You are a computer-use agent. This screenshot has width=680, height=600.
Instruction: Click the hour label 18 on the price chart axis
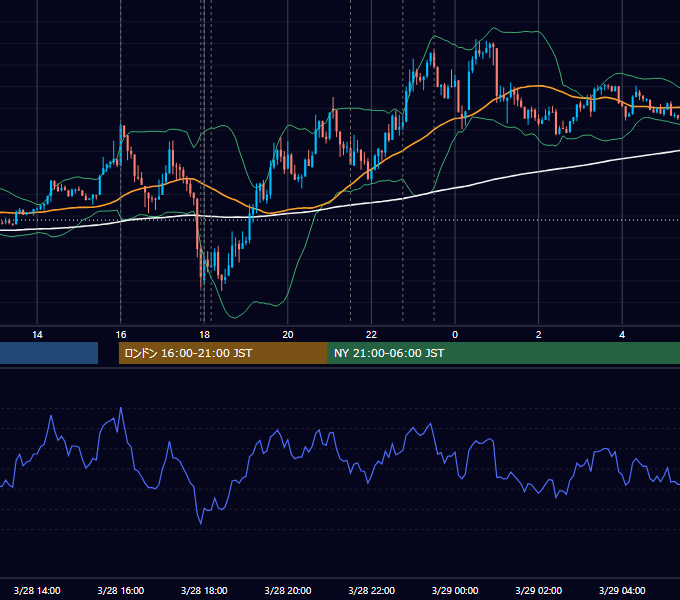click(204, 335)
